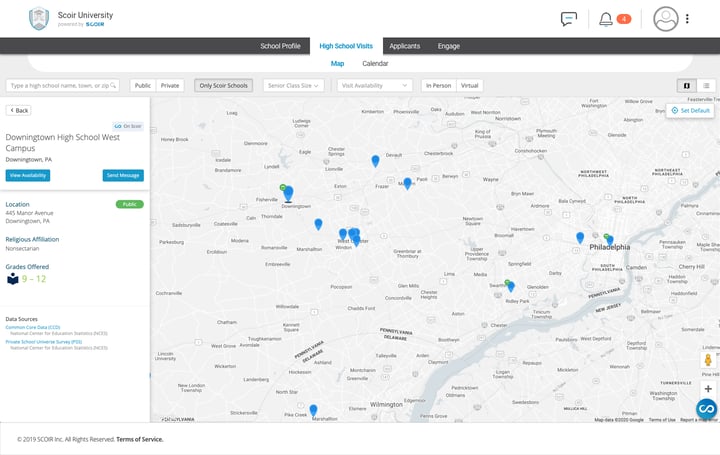The image size is (720, 455).
Task: Disable the Only Scoir Schools filter
Action: click(223, 86)
